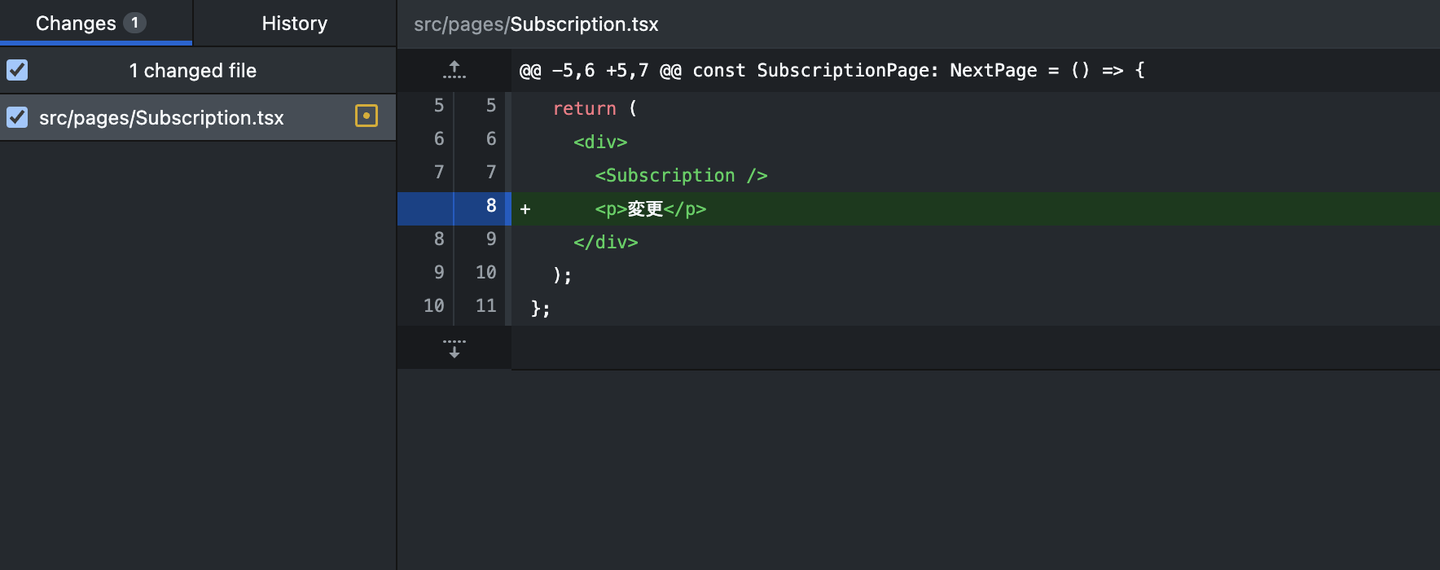Select src/pages/Subscription.tsx in the changes list
This screenshot has width=1440, height=570.
click(161, 117)
